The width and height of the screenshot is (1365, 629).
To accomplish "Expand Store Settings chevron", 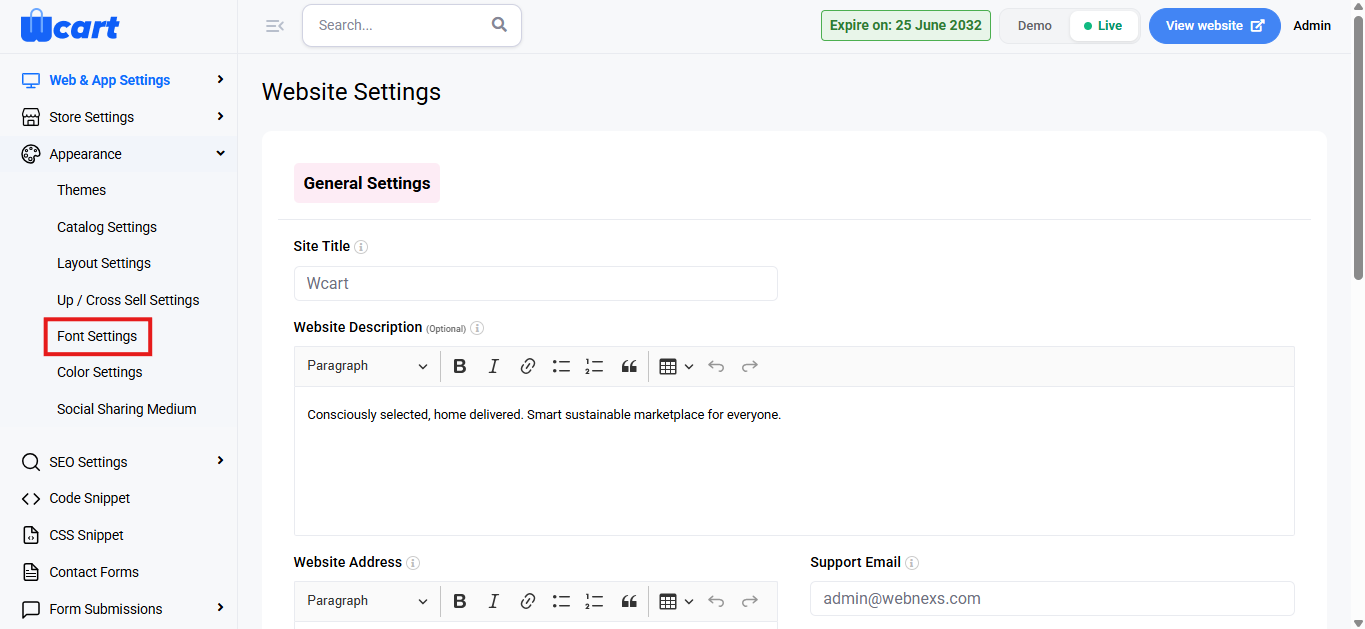I will click(220, 116).
